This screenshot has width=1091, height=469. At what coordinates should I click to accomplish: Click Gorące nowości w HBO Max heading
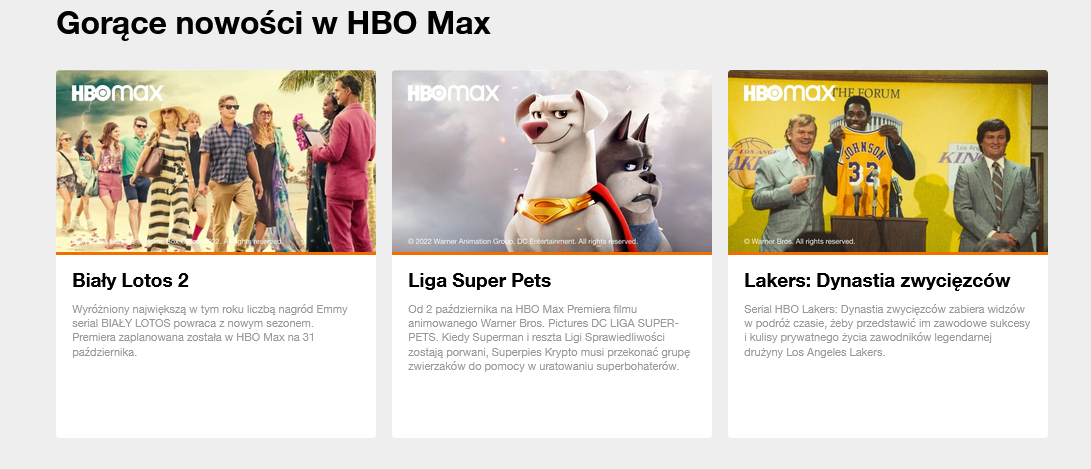tap(273, 23)
